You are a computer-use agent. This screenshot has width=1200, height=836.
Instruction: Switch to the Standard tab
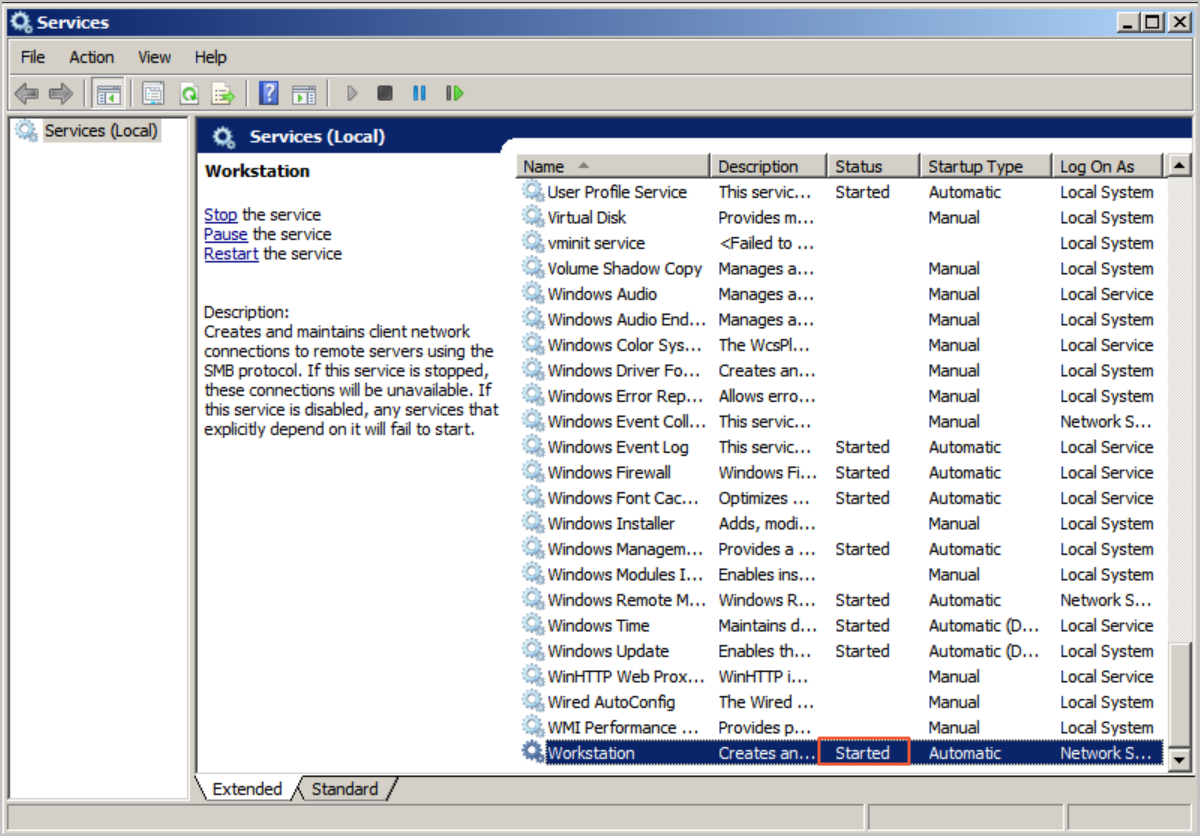pyautogui.click(x=344, y=789)
